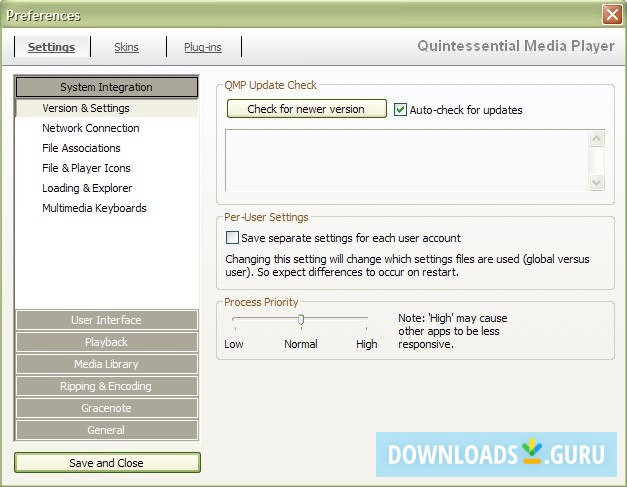Disable Auto-check for updates checkbox
The height and width of the screenshot is (487, 627).
click(400, 110)
